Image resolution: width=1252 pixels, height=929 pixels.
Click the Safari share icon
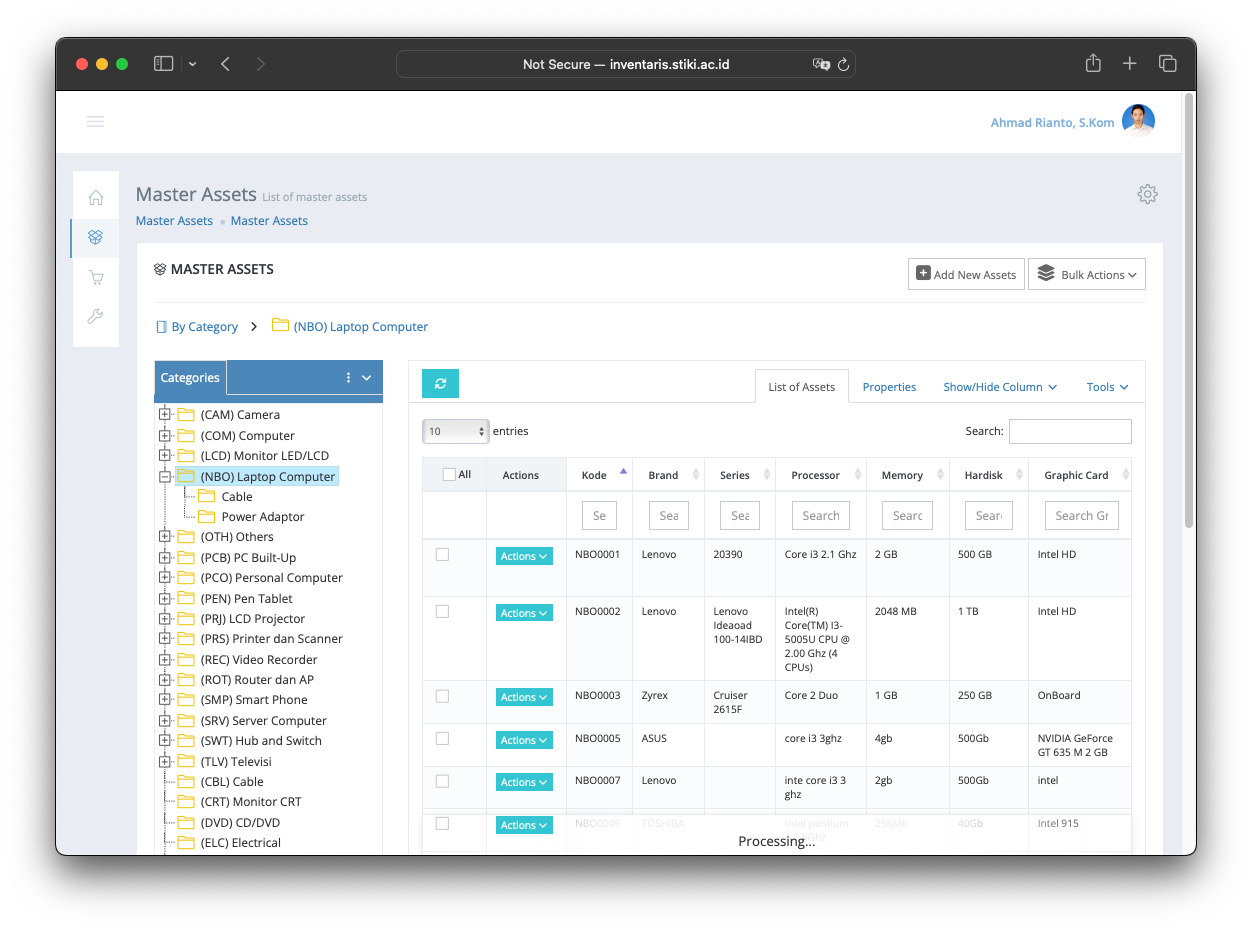pyautogui.click(x=1093, y=64)
